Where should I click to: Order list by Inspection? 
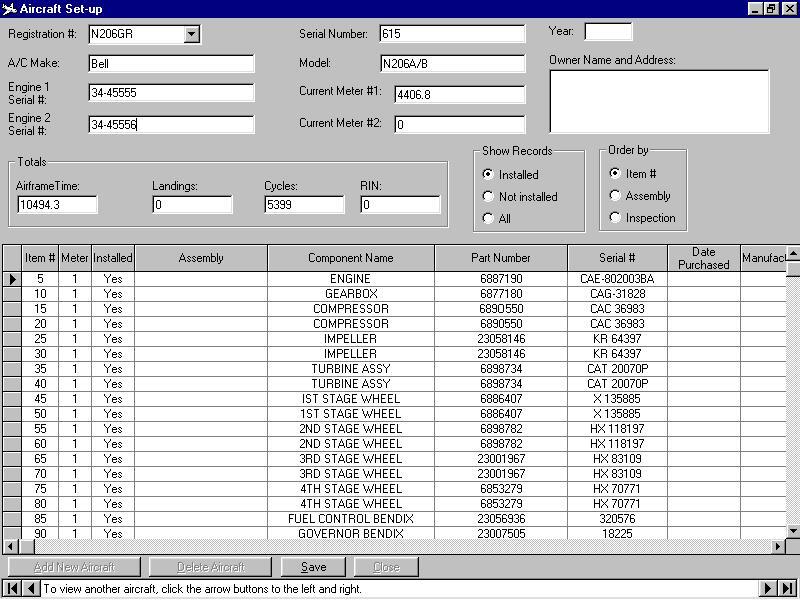615,218
